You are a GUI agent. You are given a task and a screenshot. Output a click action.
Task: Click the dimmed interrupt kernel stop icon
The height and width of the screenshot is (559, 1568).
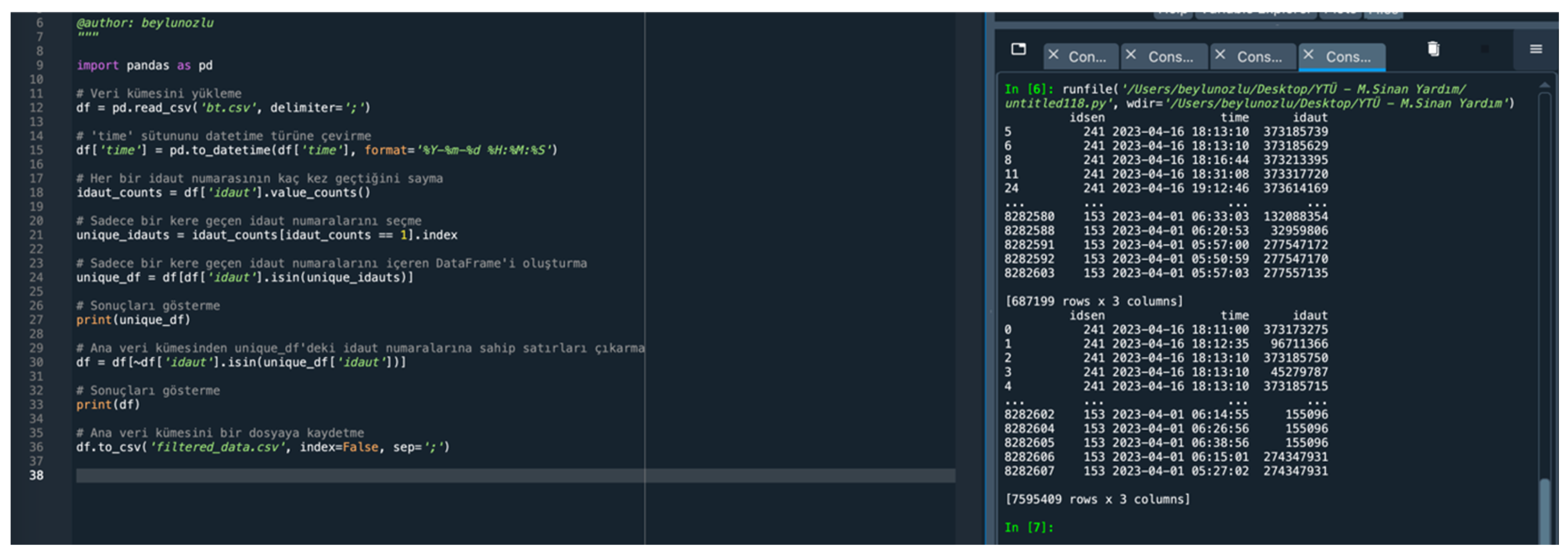[1485, 49]
